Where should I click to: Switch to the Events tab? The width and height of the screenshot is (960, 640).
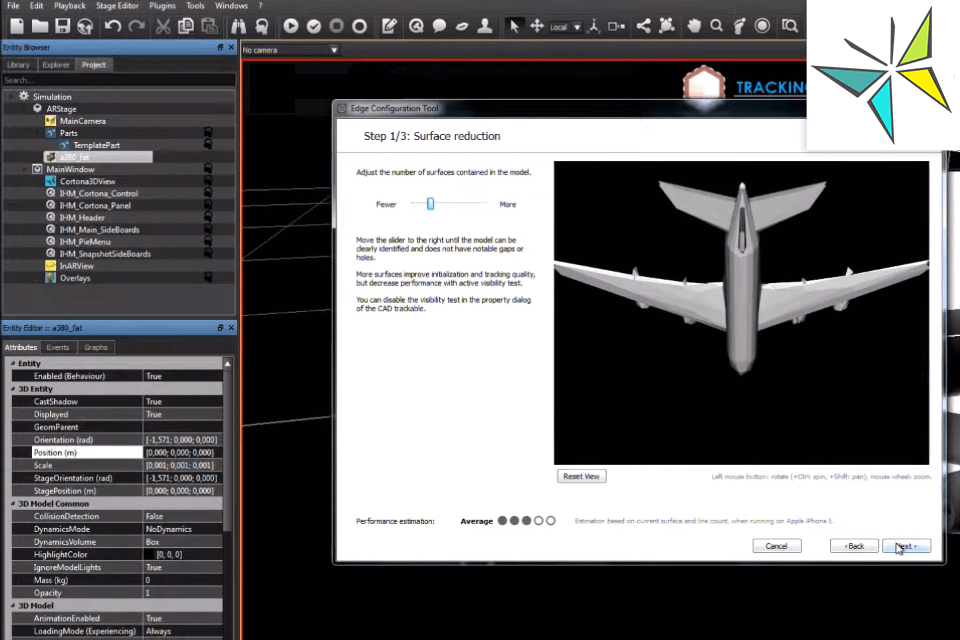[x=58, y=347]
